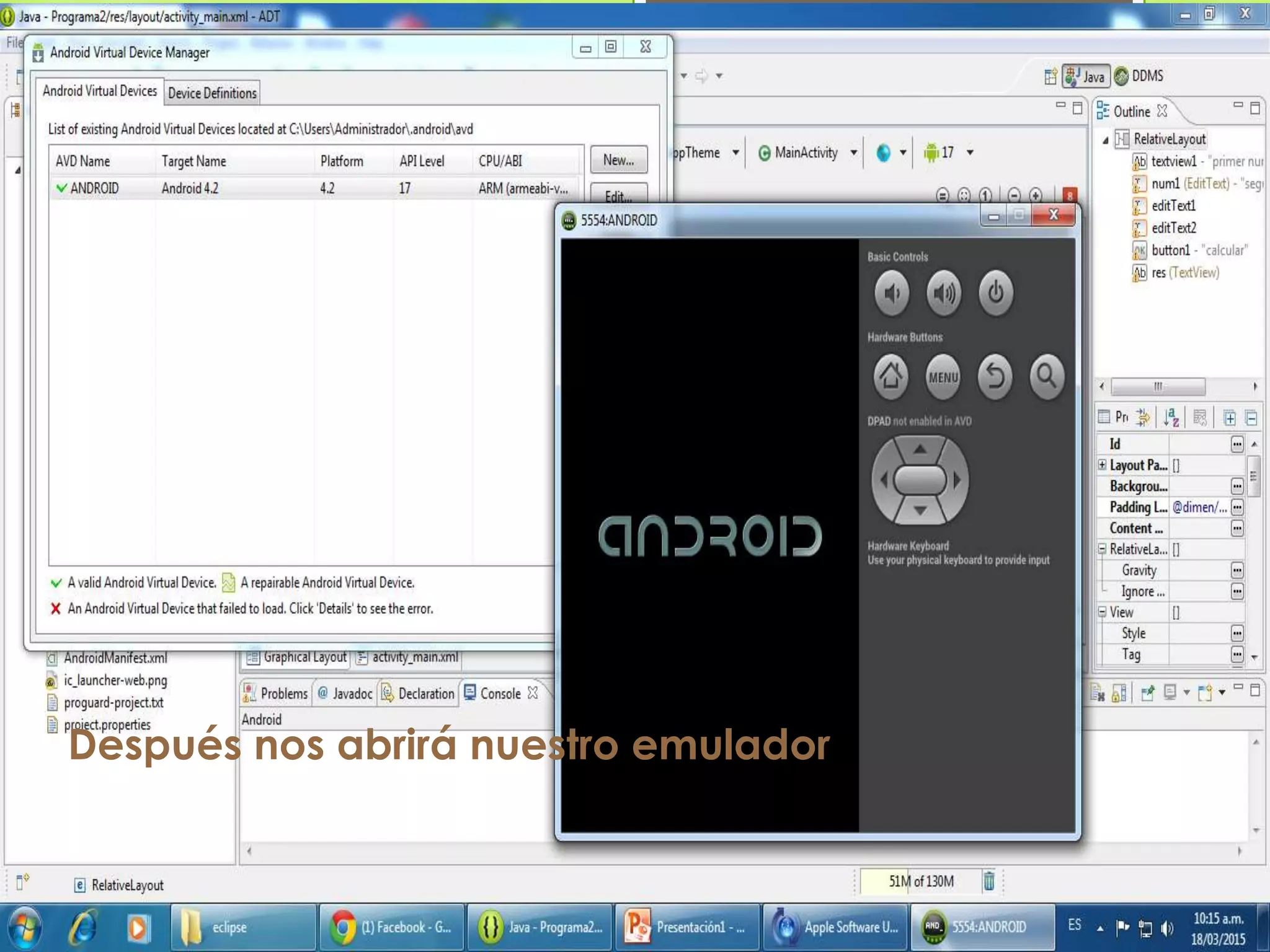
Task: Tap the emulator Home hardware button
Action: [891, 376]
